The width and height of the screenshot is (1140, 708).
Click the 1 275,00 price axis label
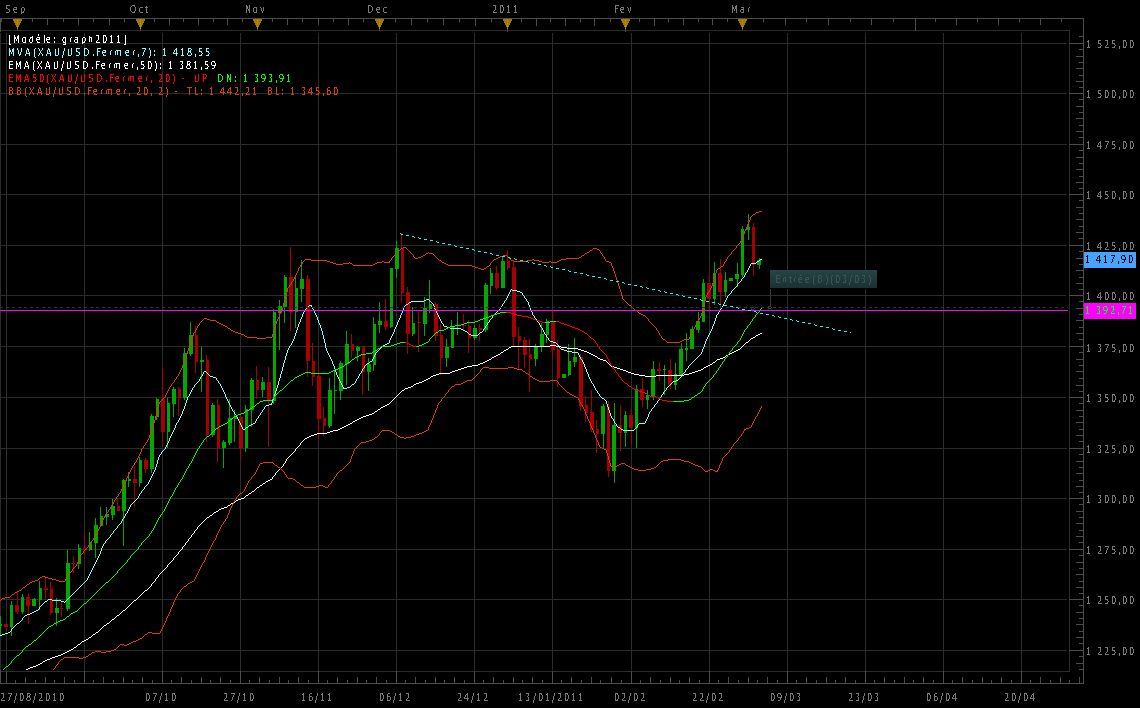(x=1110, y=550)
